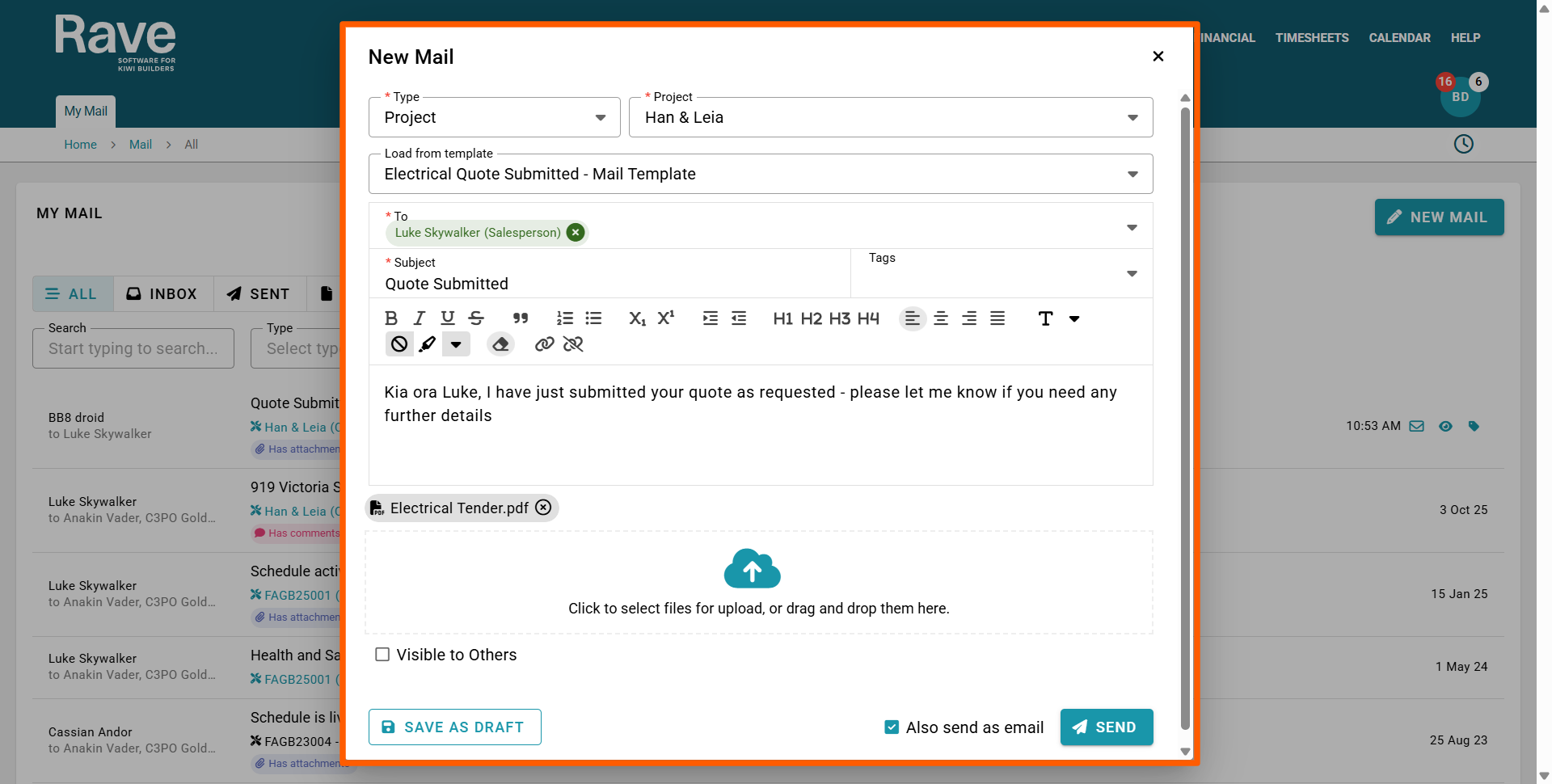Open the Han & Leia link under Quote Submitted

pyautogui.click(x=295, y=428)
